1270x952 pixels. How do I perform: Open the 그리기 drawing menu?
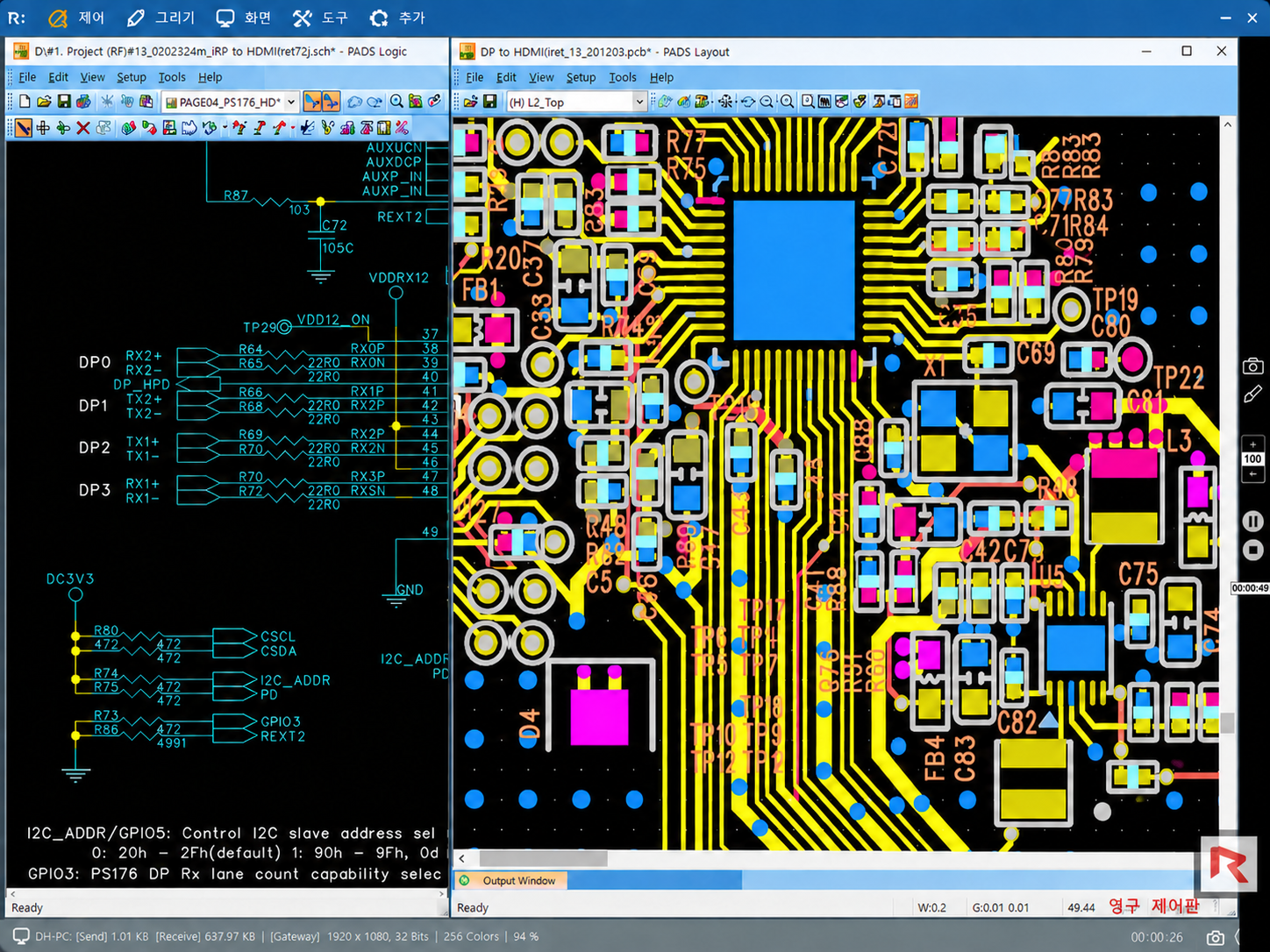161,18
